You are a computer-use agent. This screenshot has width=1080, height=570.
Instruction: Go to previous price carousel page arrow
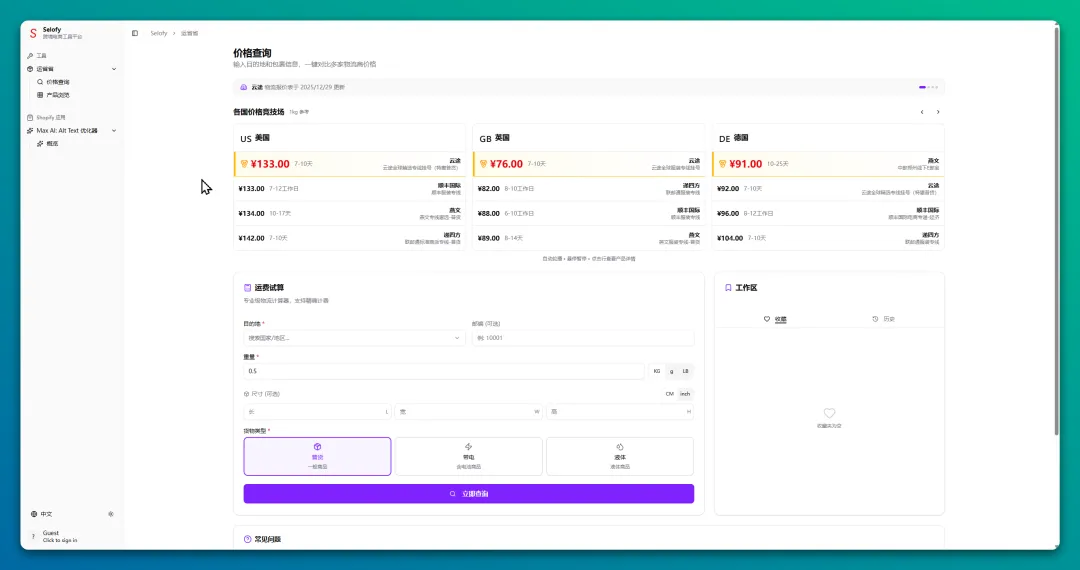tap(922, 112)
